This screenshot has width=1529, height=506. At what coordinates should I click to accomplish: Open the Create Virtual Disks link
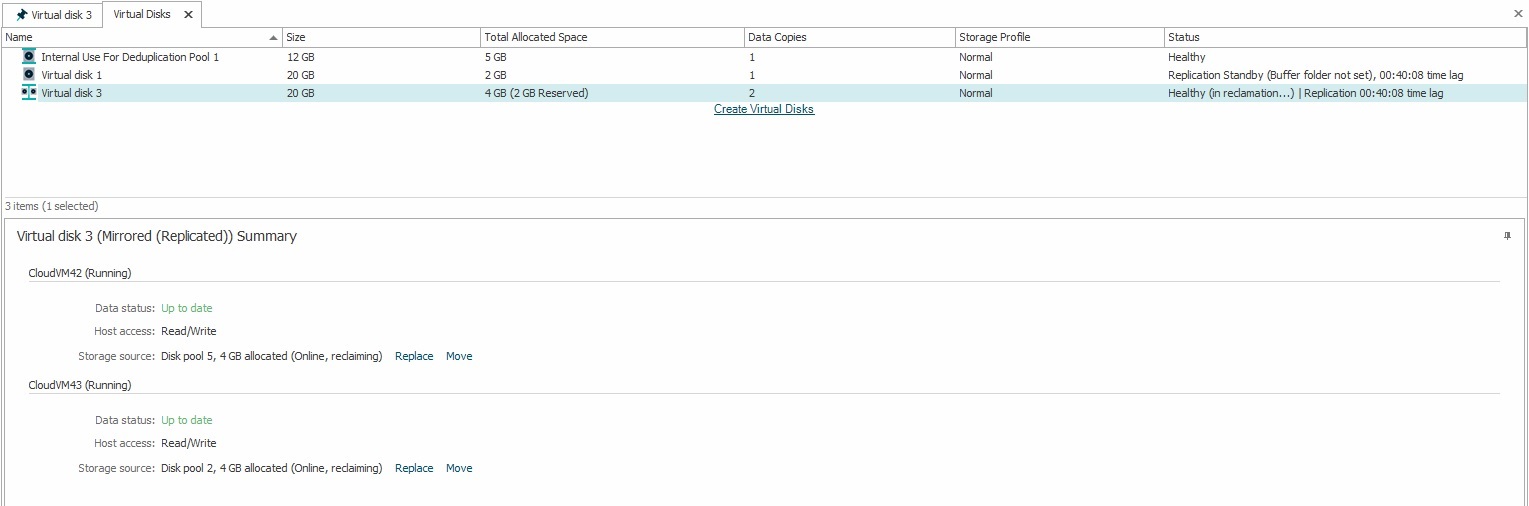pos(764,110)
